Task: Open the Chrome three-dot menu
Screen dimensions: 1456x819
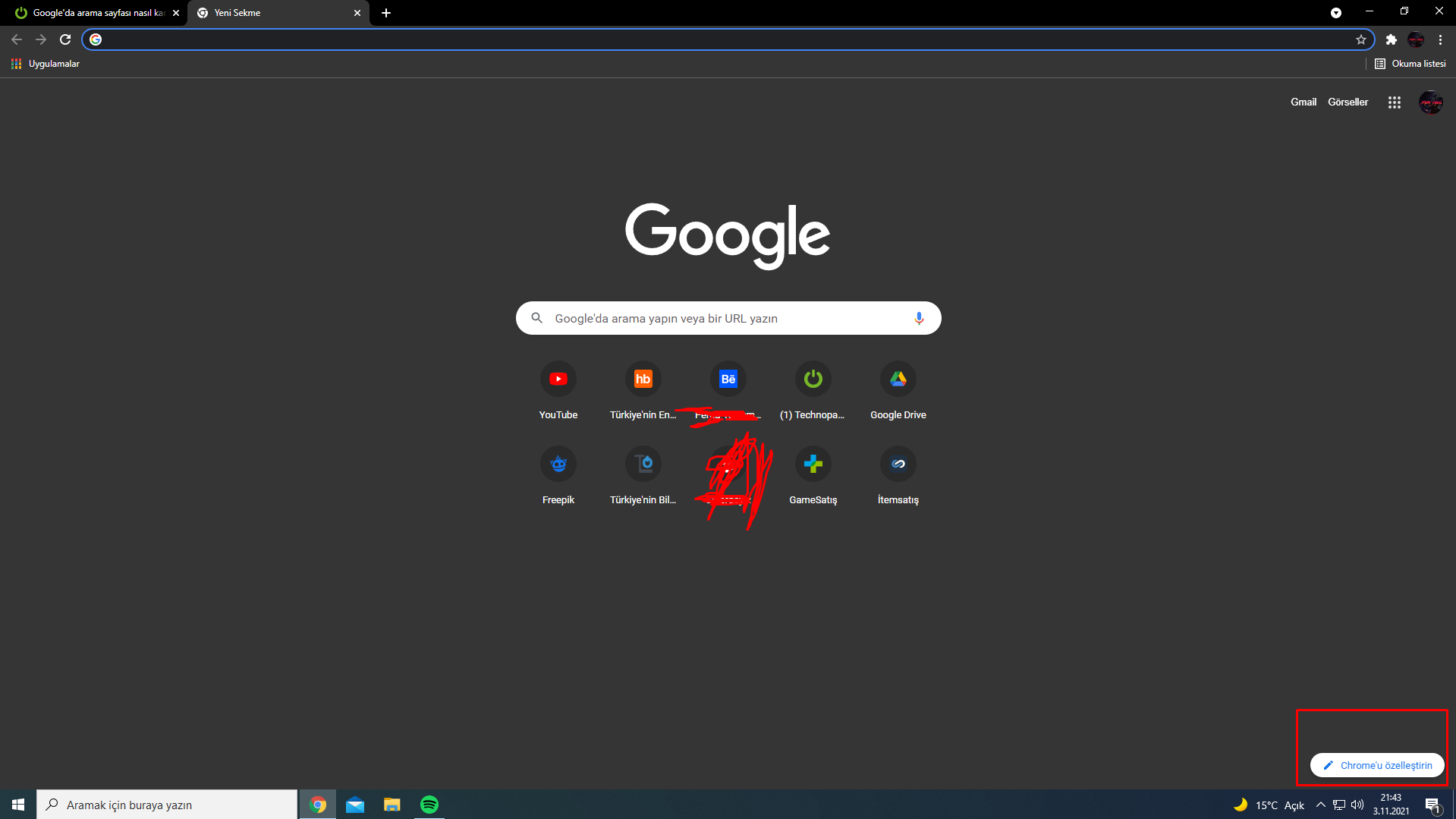Action: (1440, 39)
